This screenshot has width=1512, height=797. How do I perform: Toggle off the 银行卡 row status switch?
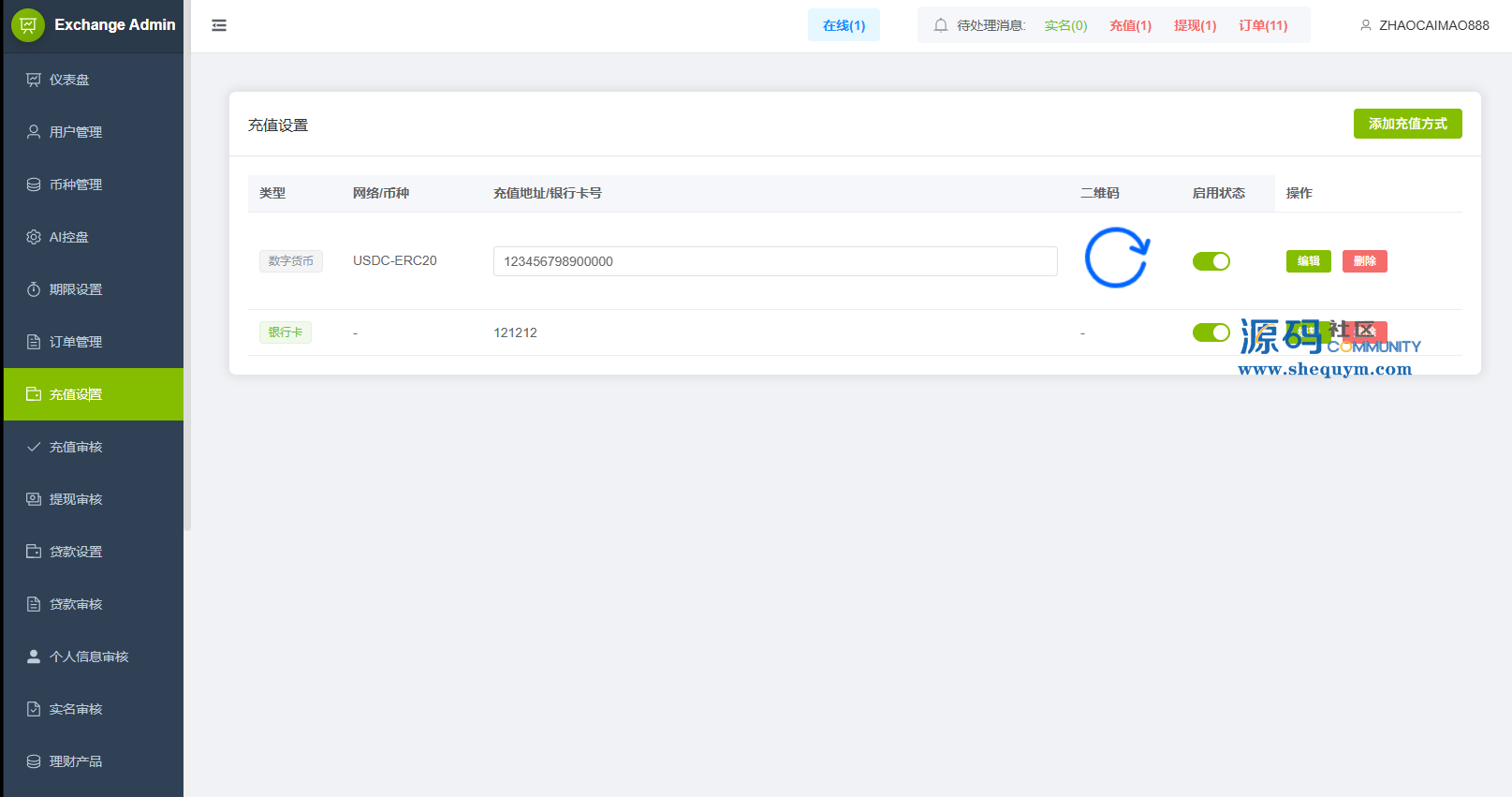click(x=1211, y=332)
